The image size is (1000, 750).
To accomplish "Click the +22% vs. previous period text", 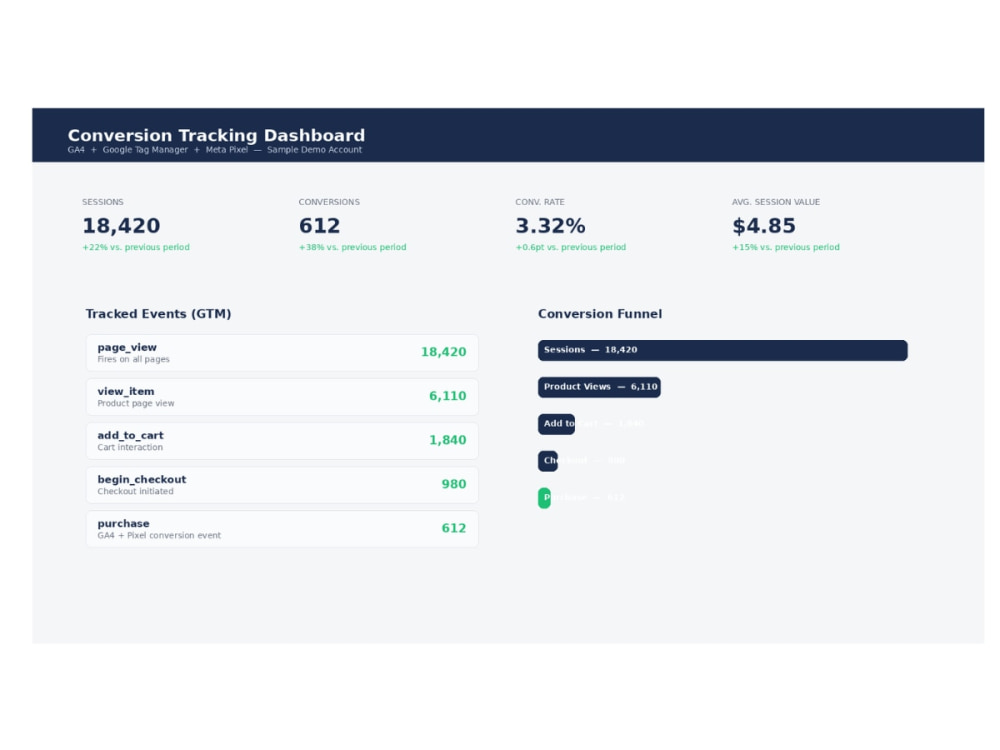I will [x=136, y=247].
